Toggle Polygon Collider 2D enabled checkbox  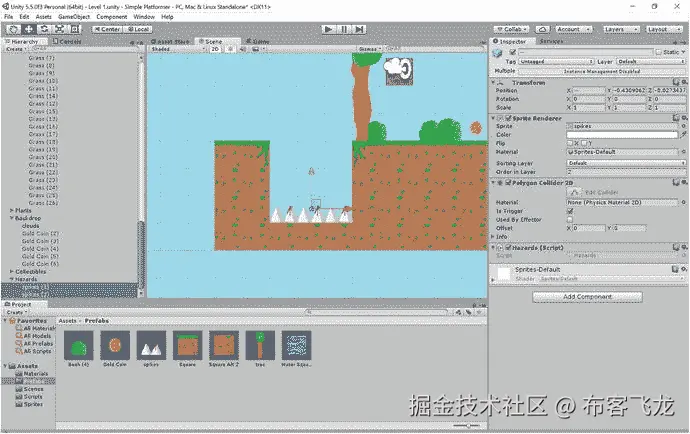tap(508, 182)
